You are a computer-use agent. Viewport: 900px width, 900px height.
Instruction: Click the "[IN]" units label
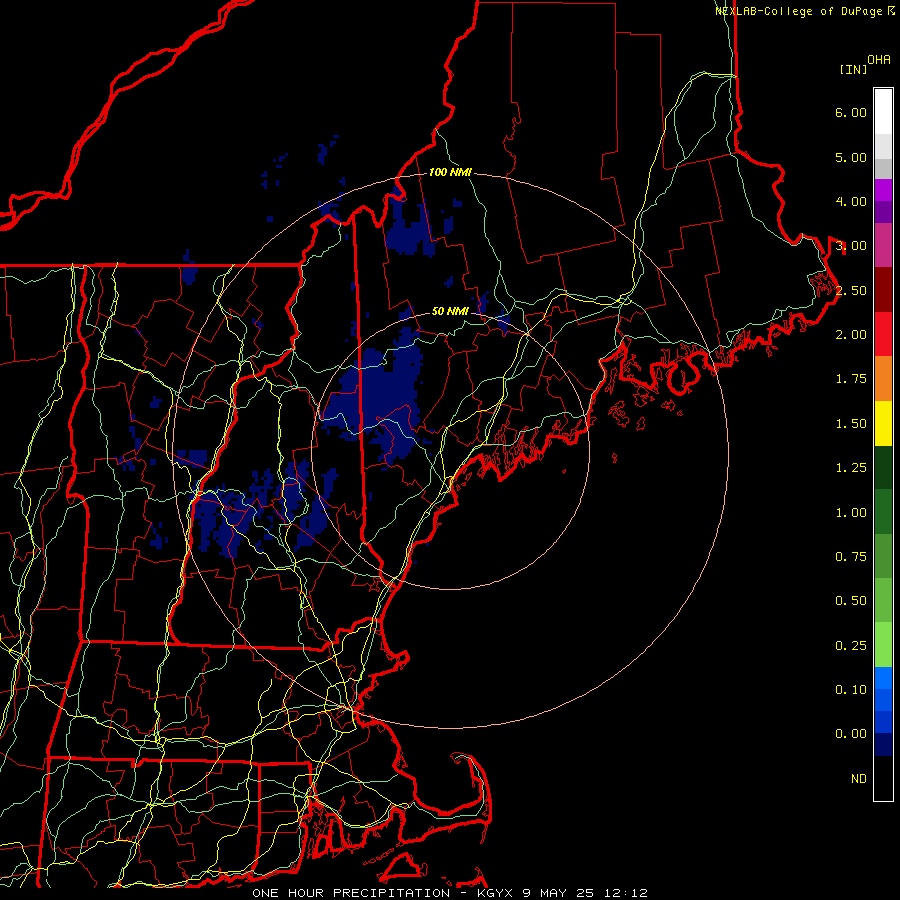point(854,69)
